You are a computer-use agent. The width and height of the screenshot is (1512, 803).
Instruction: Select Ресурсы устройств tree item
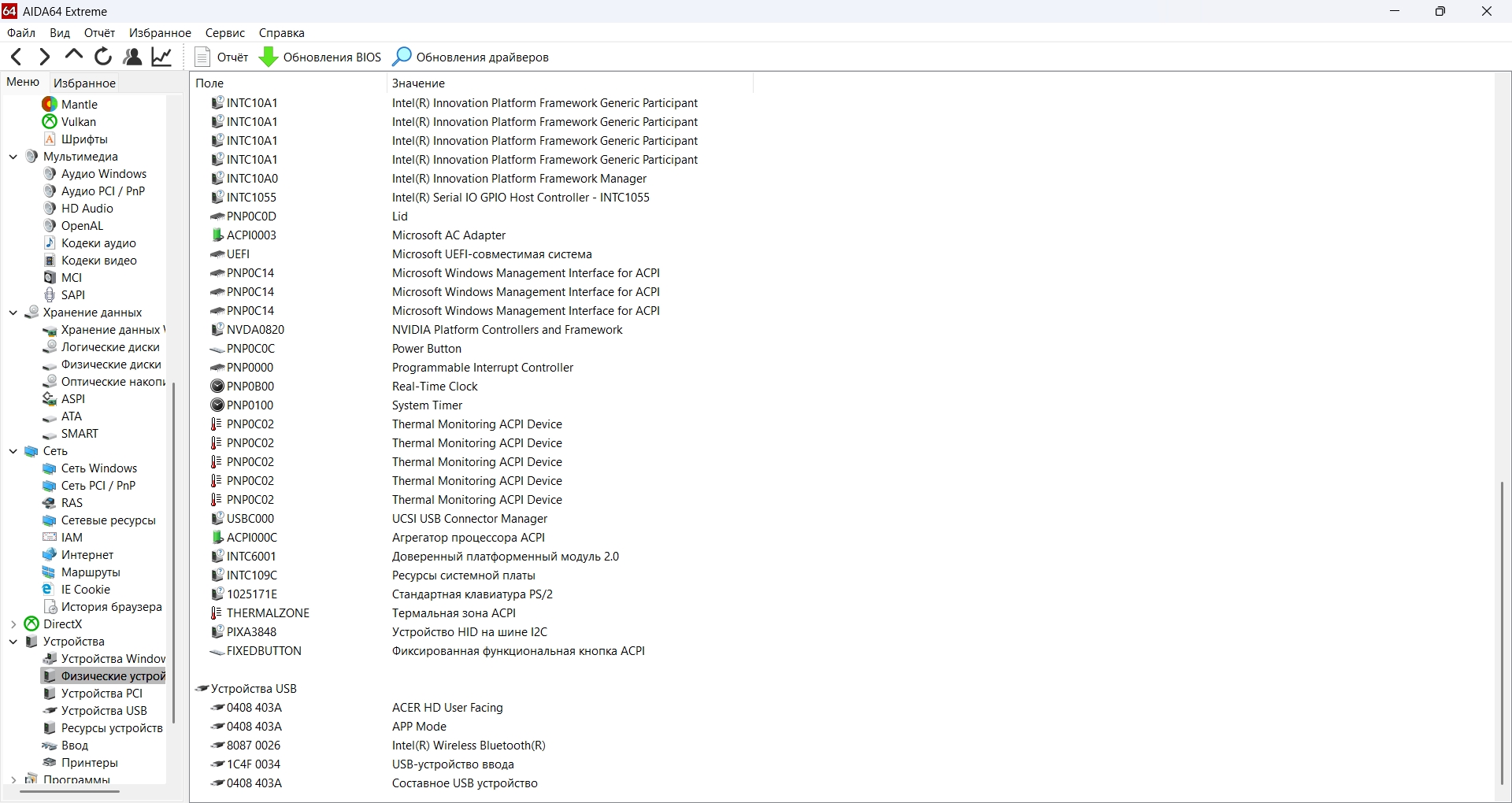click(112, 728)
